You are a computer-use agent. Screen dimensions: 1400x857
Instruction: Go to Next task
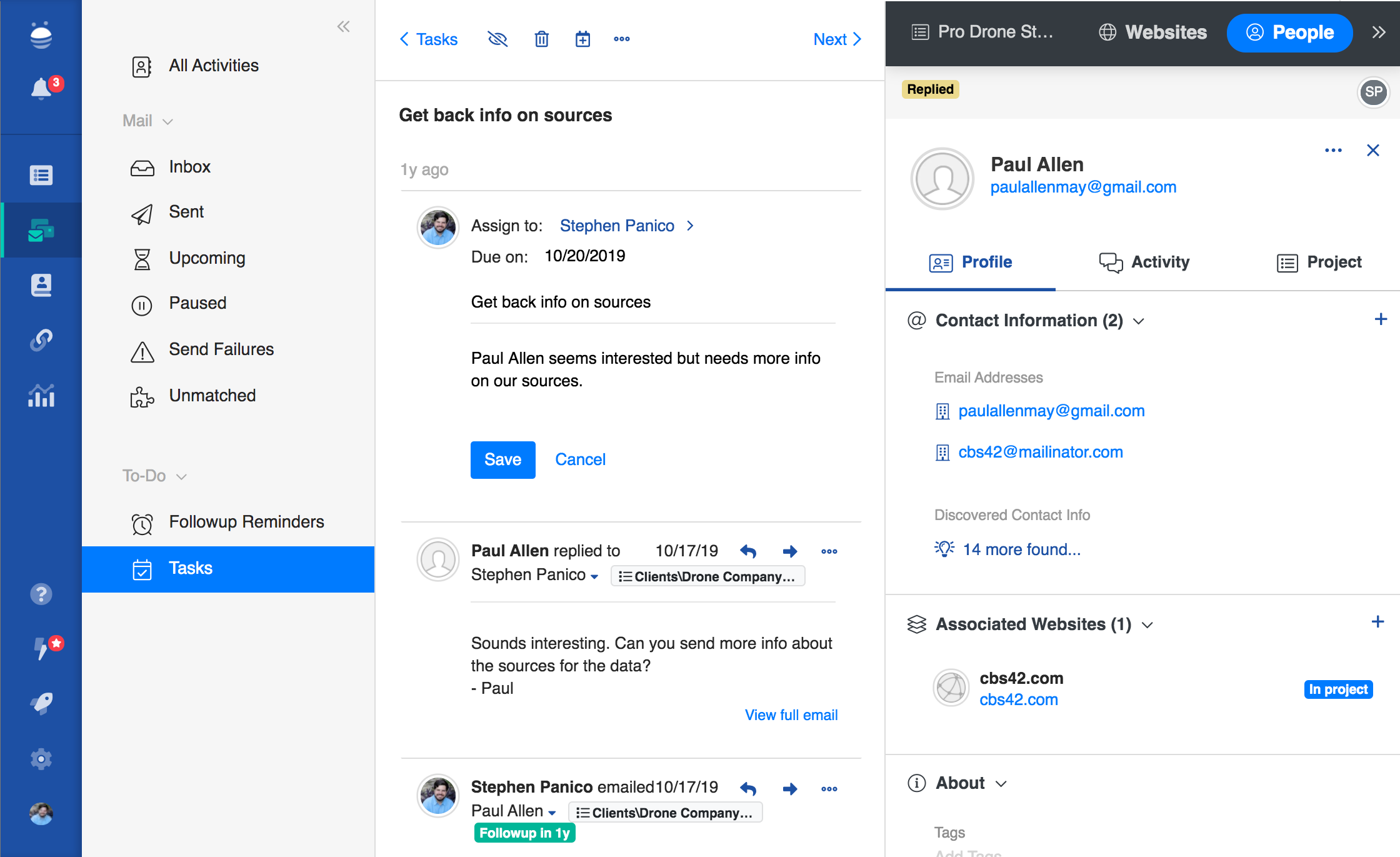click(x=837, y=39)
